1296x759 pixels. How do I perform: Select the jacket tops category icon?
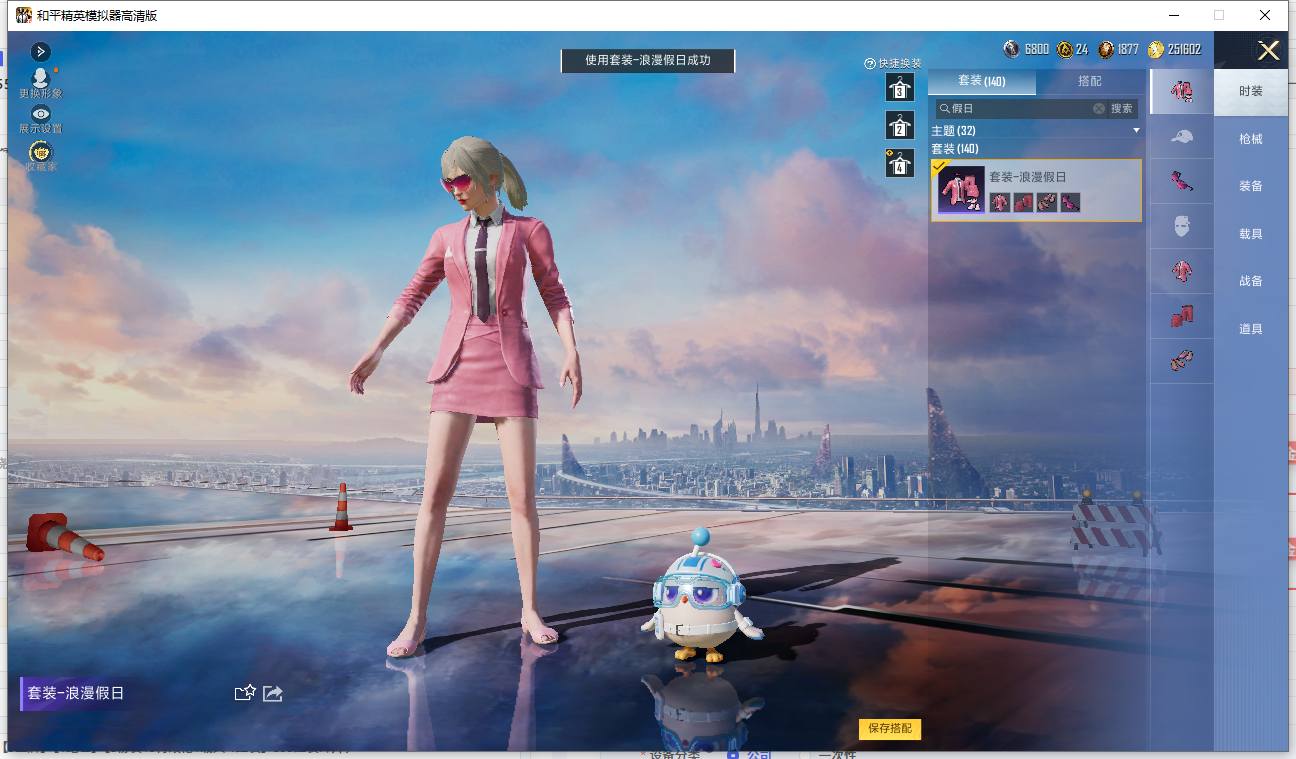[1182, 271]
